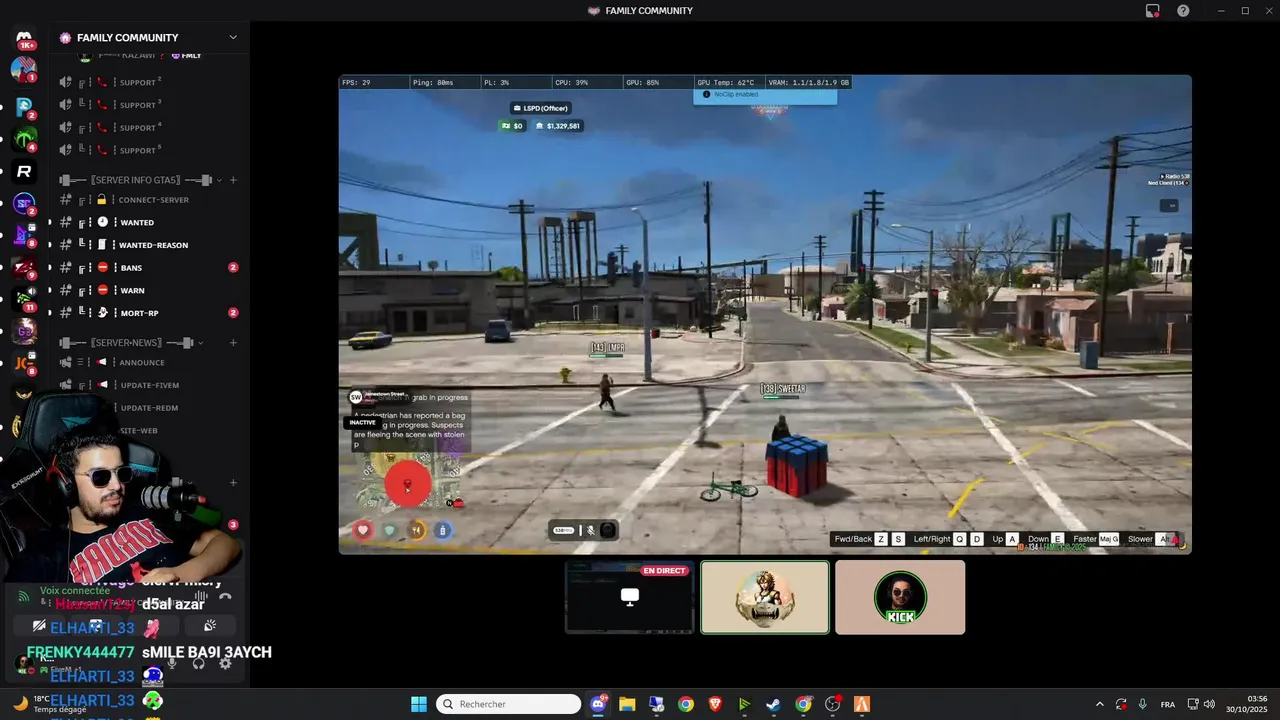Open the WANTED-REASON channel

point(148,245)
